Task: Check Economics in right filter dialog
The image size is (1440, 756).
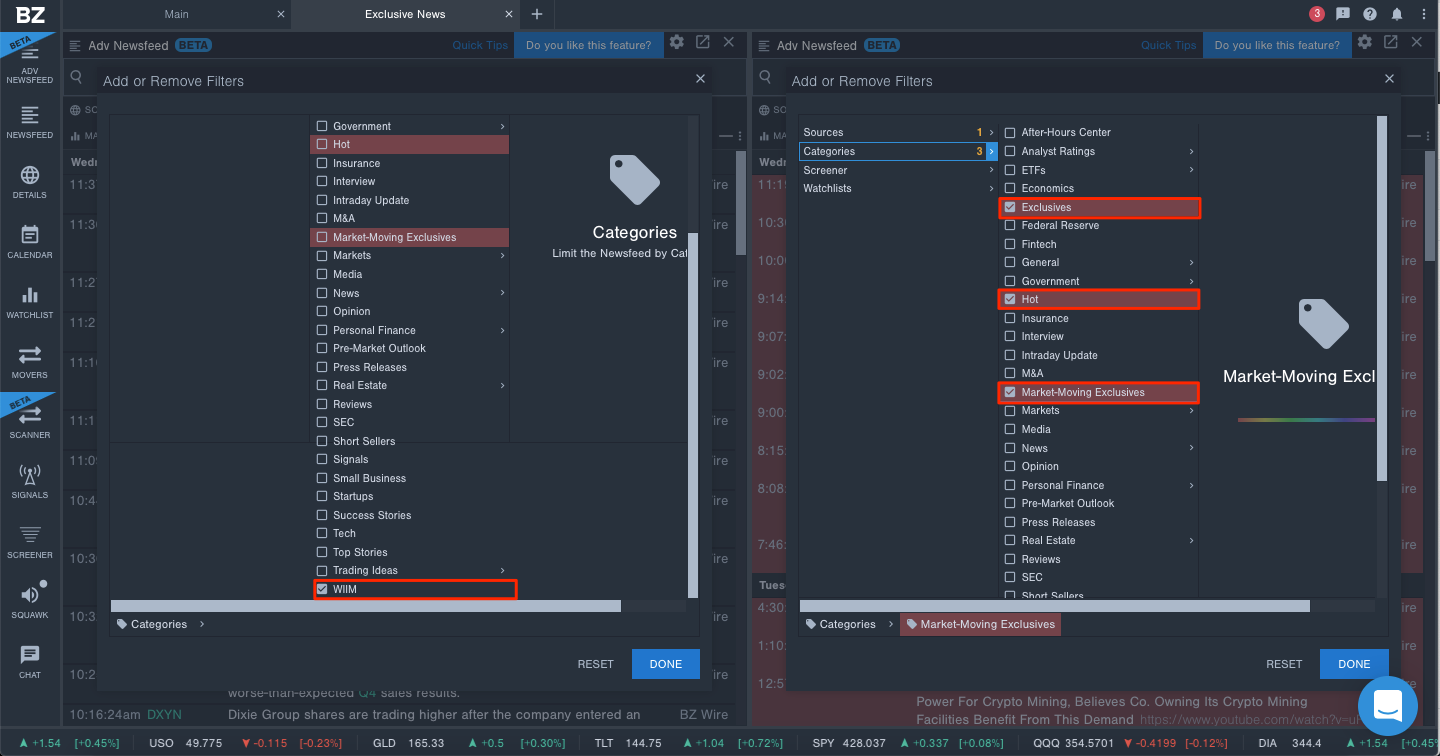Action: pos(1010,188)
